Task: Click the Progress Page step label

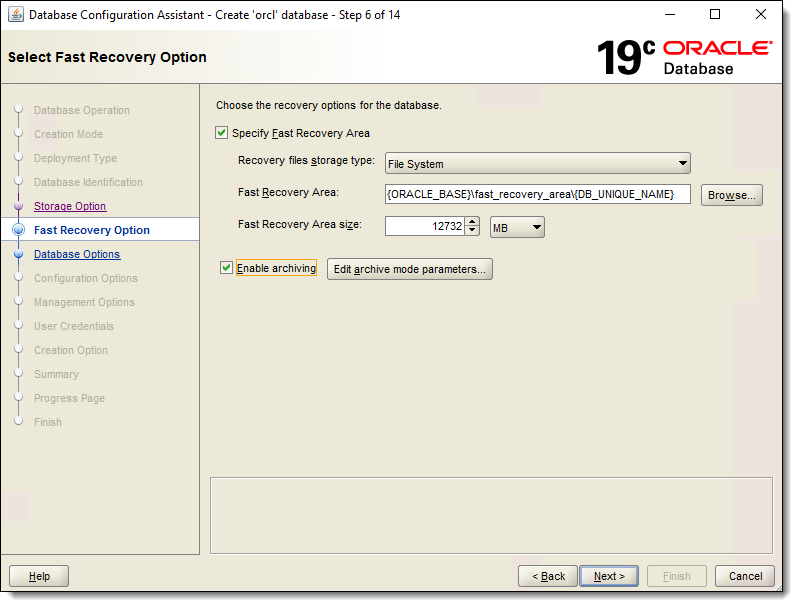Action: click(70, 398)
